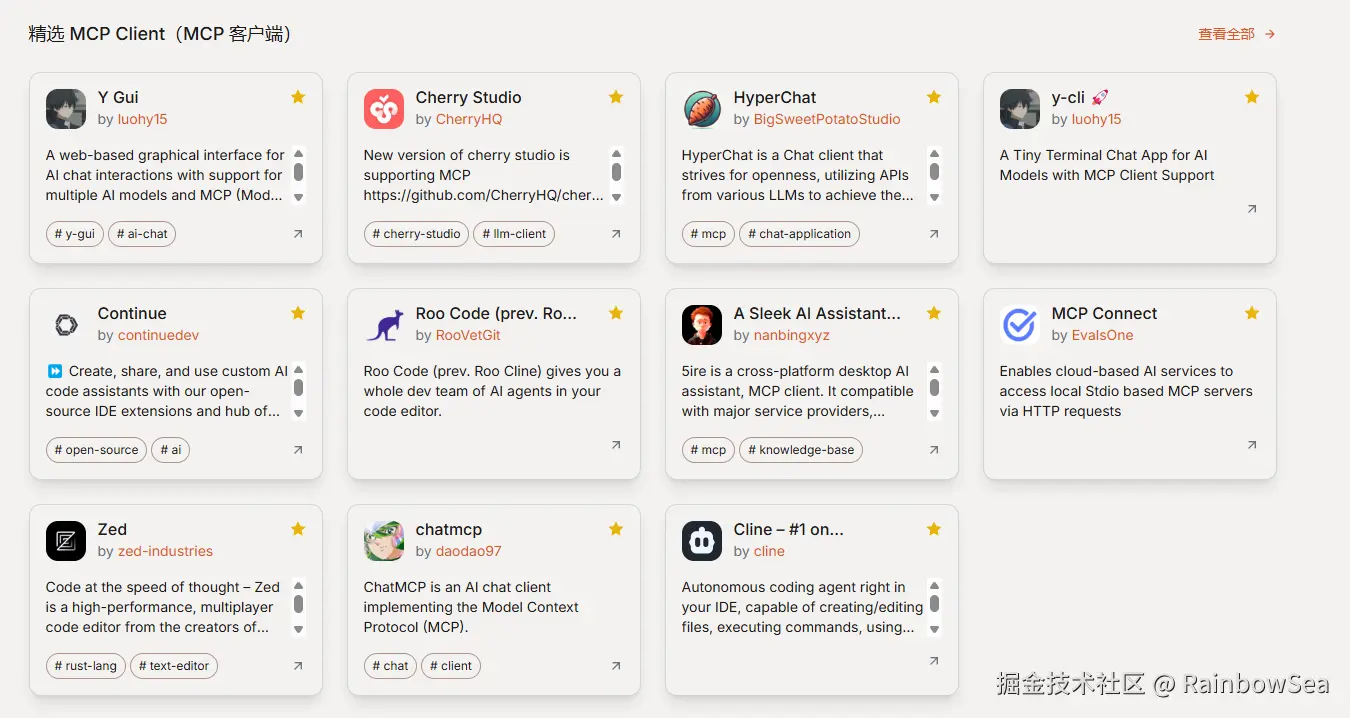The image size is (1350, 718).
Task: Click the Continue hexagon logo
Action: tap(66, 325)
